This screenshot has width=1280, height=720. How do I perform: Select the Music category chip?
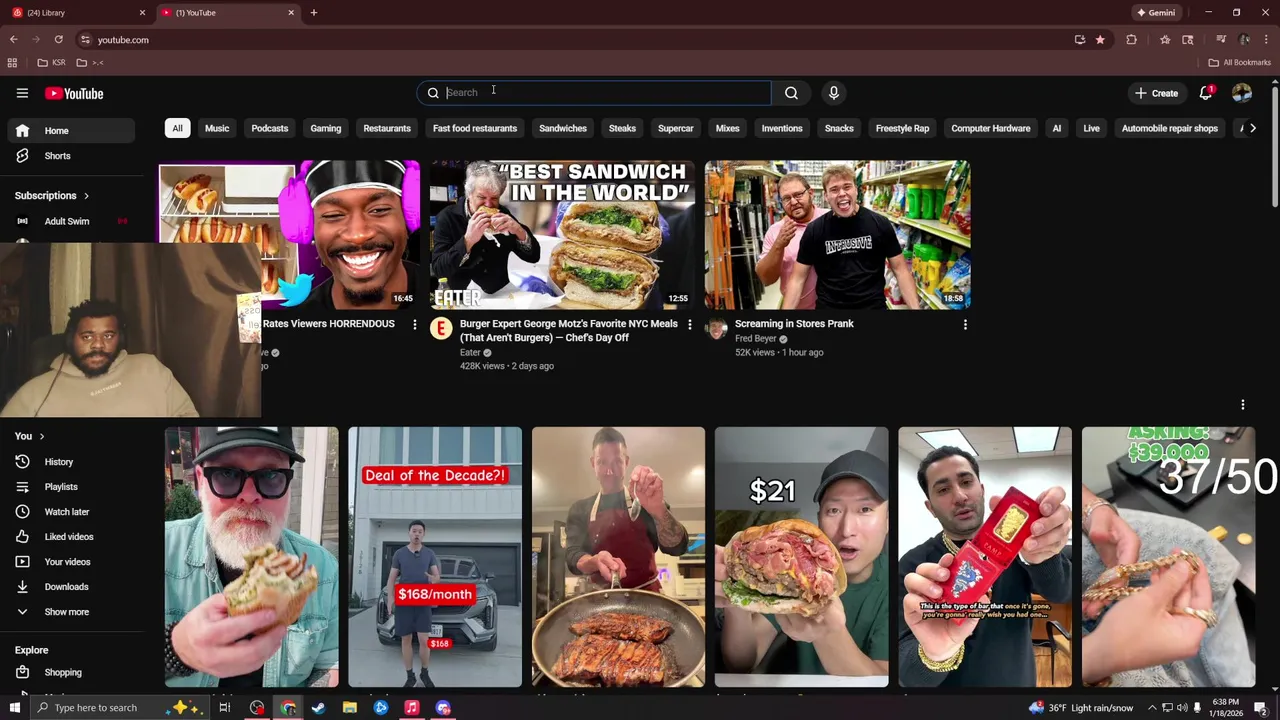click(217, 128)
